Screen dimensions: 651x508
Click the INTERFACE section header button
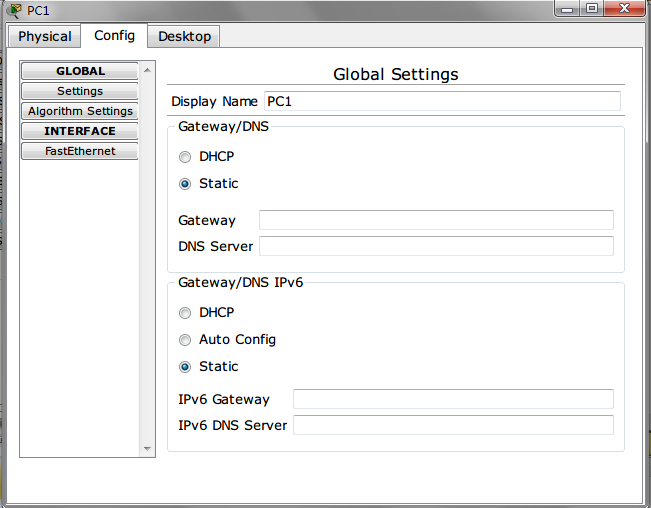tap(80, 131)
